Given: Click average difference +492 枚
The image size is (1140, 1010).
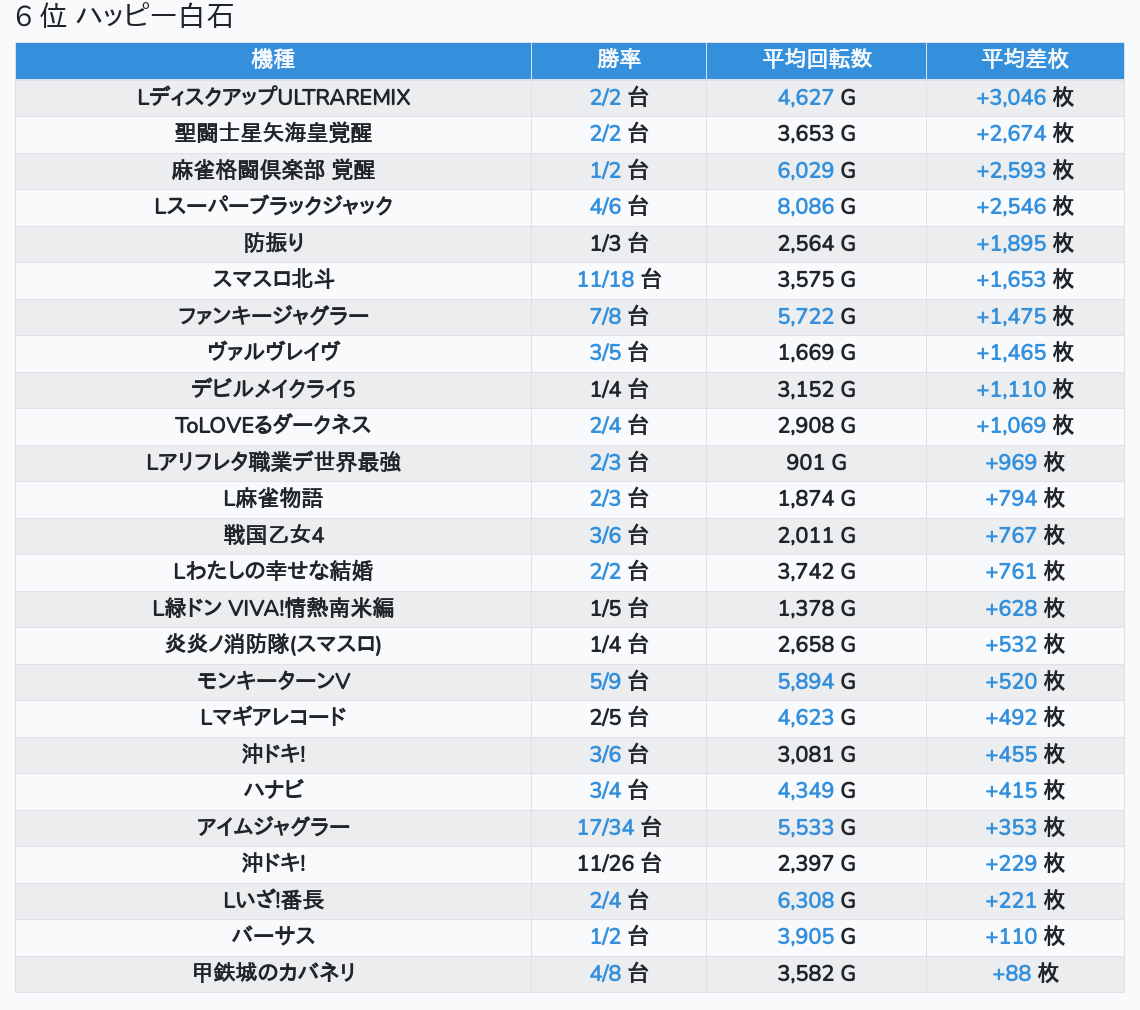Looking at the screenshot, I should click(x=1025, y=718).
